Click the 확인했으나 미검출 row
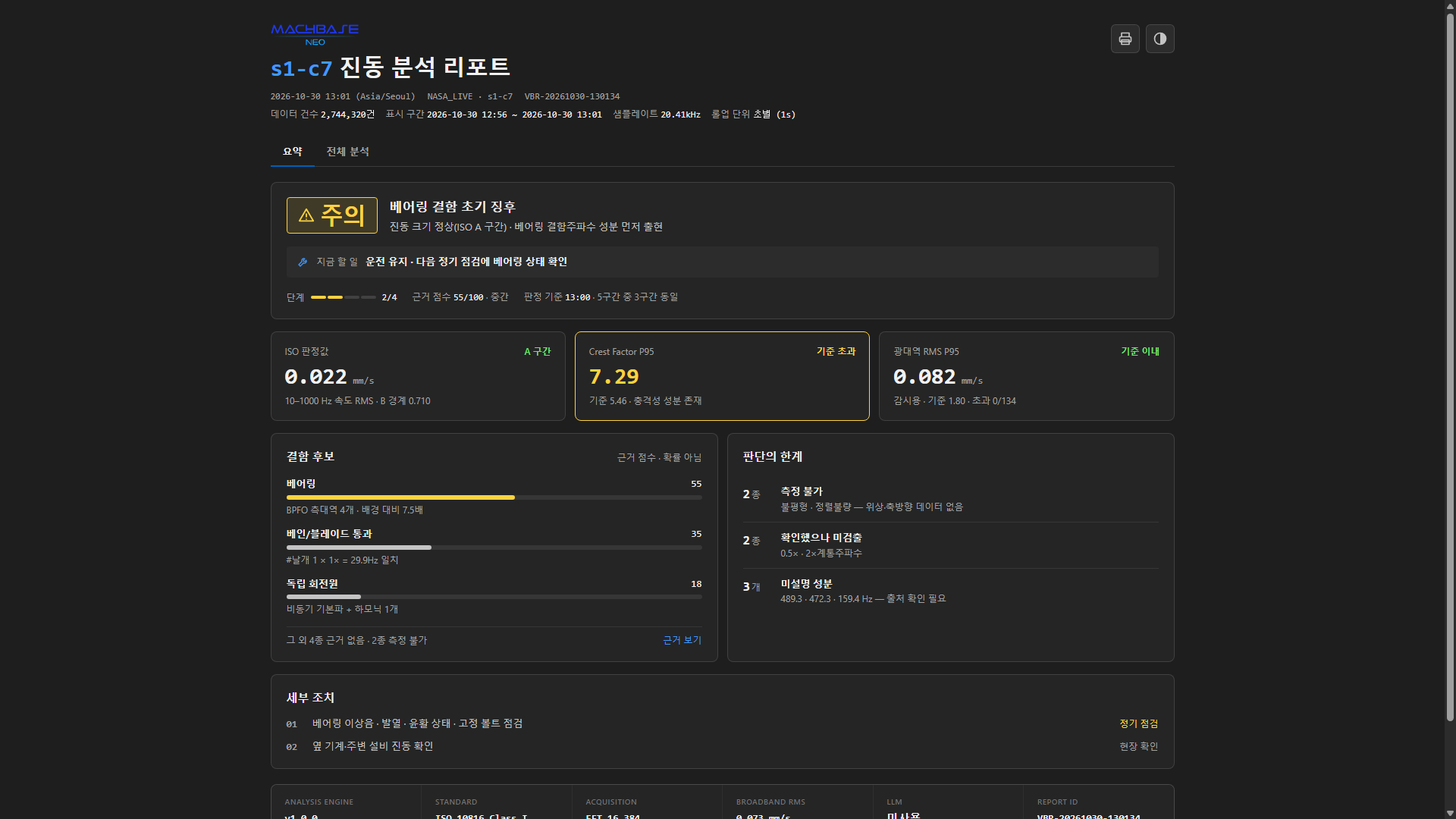The width and height of the screenshot is (1456, 819). click(950, 545)
